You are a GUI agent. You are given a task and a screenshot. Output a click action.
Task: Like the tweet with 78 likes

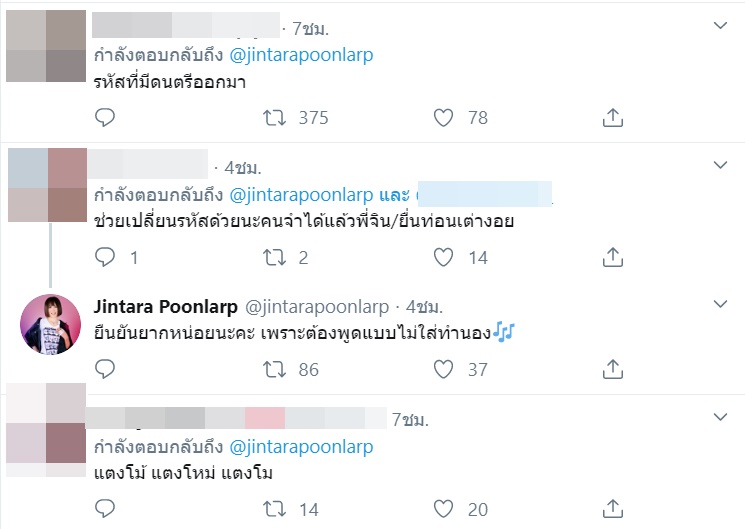coord(444,118)
